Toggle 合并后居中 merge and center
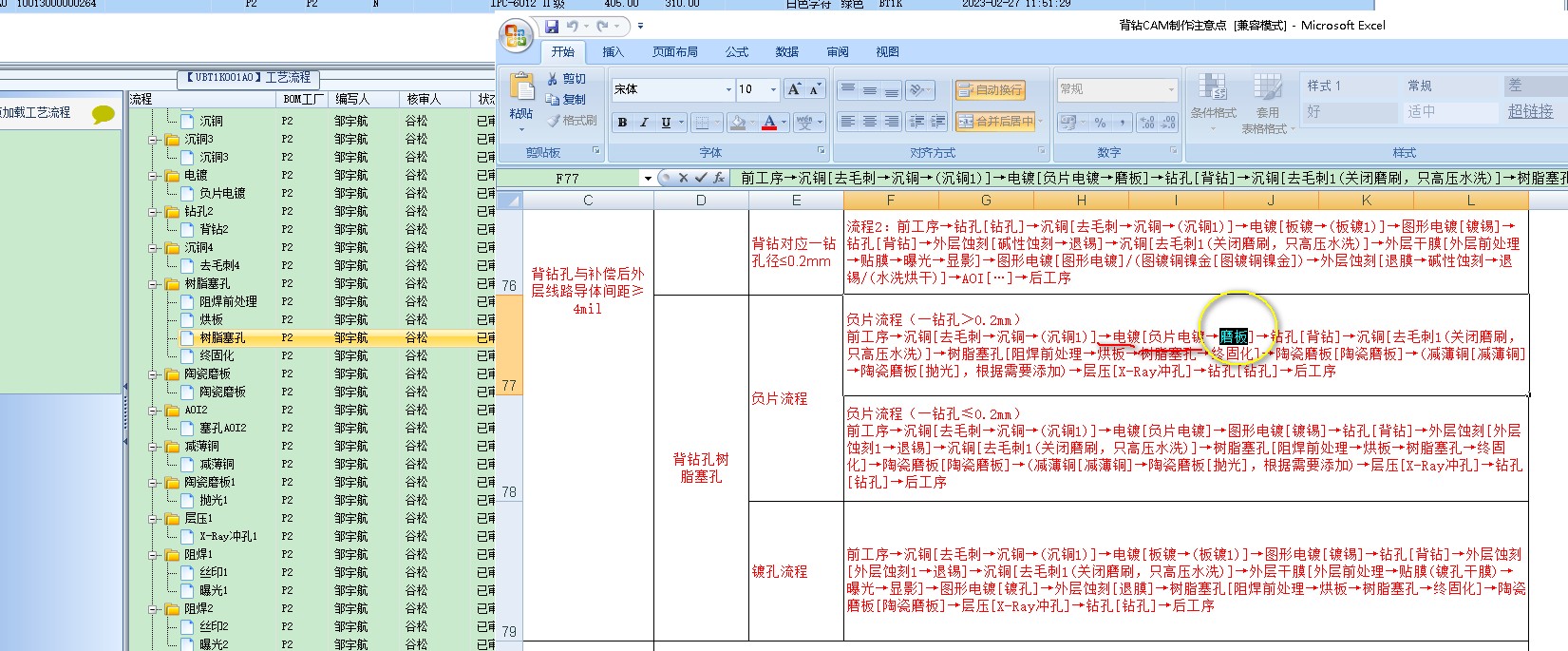The height and width of the screenshot is (651, 1568). coord(994,122)
